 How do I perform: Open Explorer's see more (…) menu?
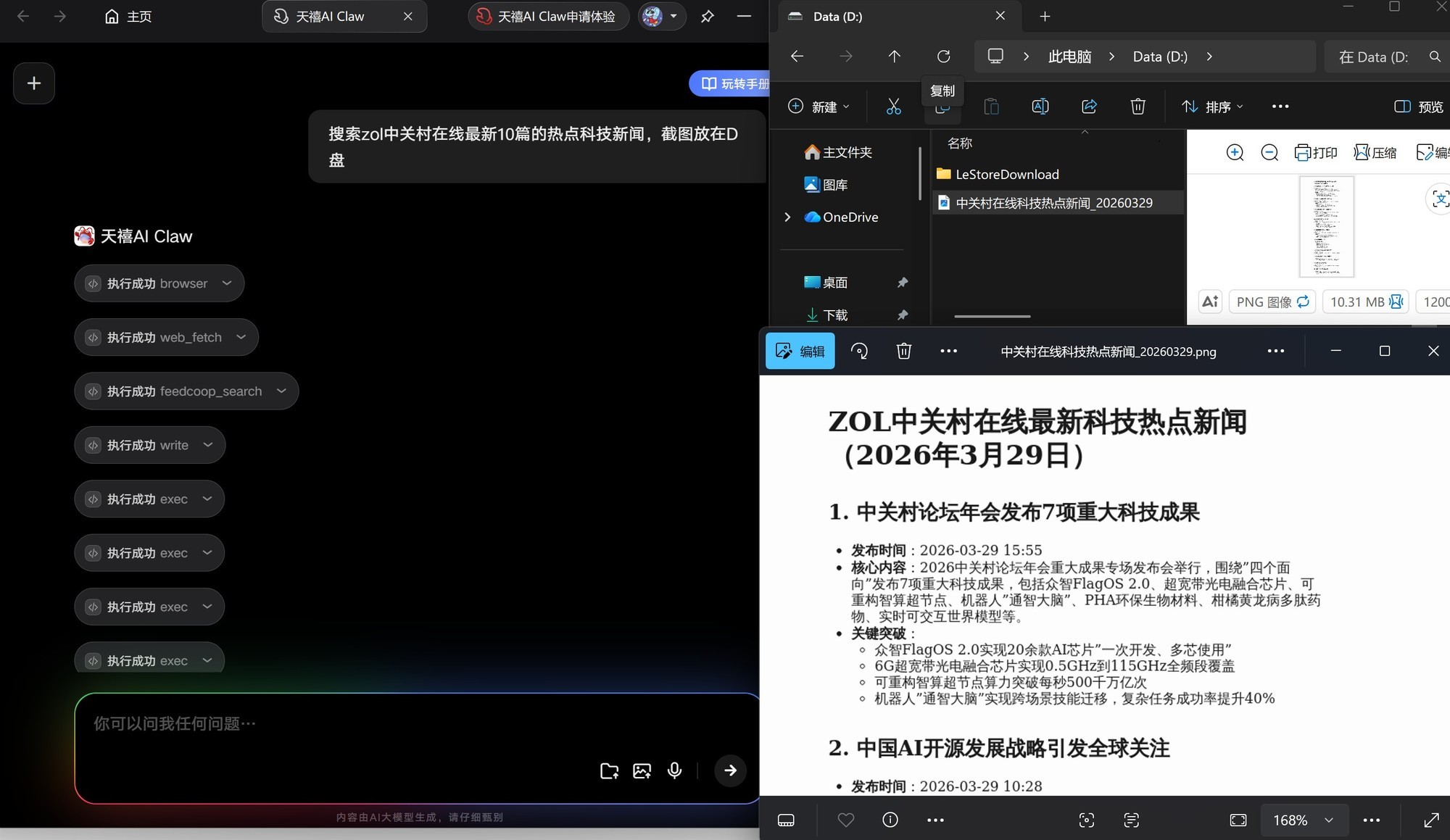point(1280,107)
